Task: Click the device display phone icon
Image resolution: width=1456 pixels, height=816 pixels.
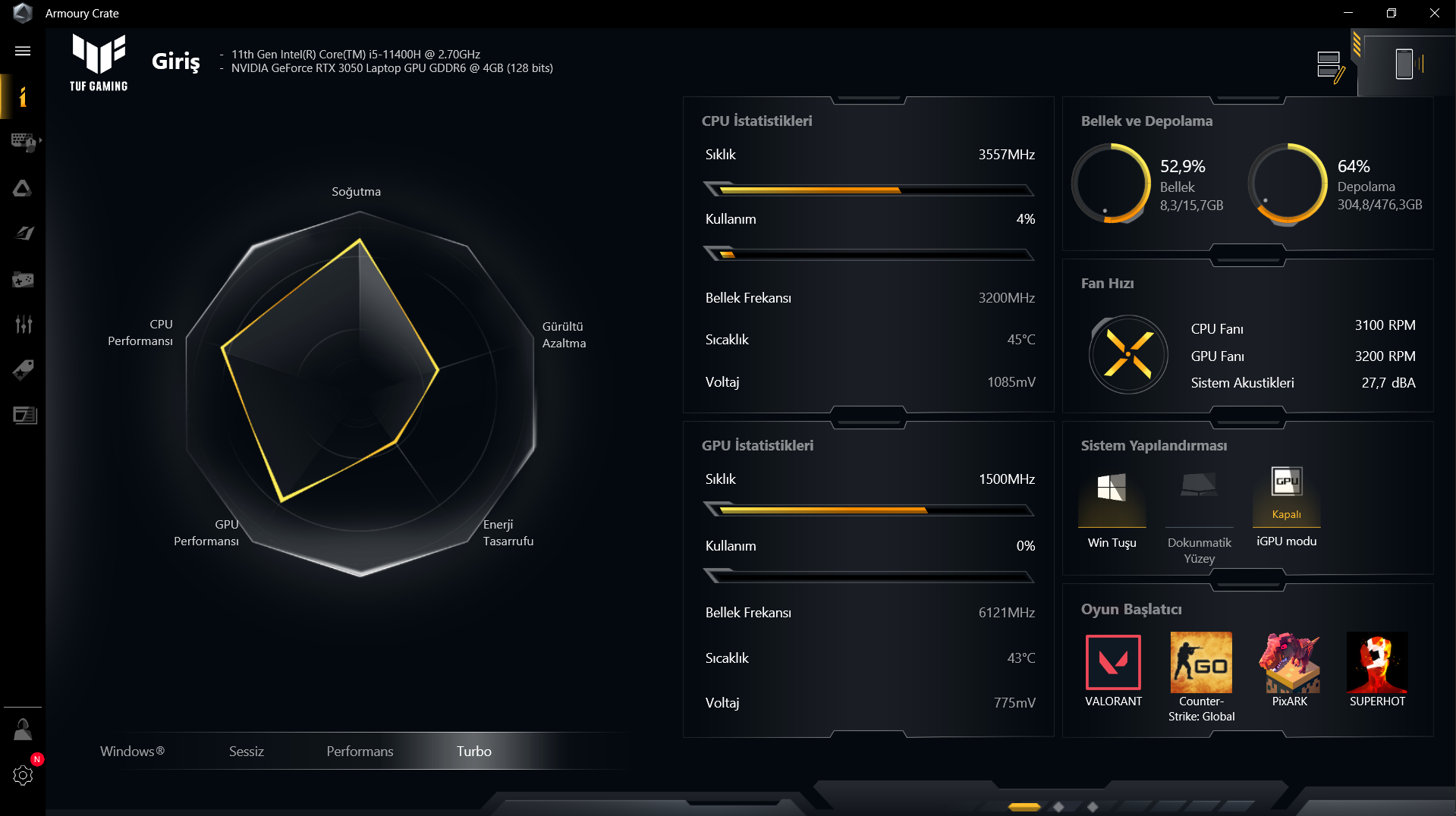Action: point(1404,64)
